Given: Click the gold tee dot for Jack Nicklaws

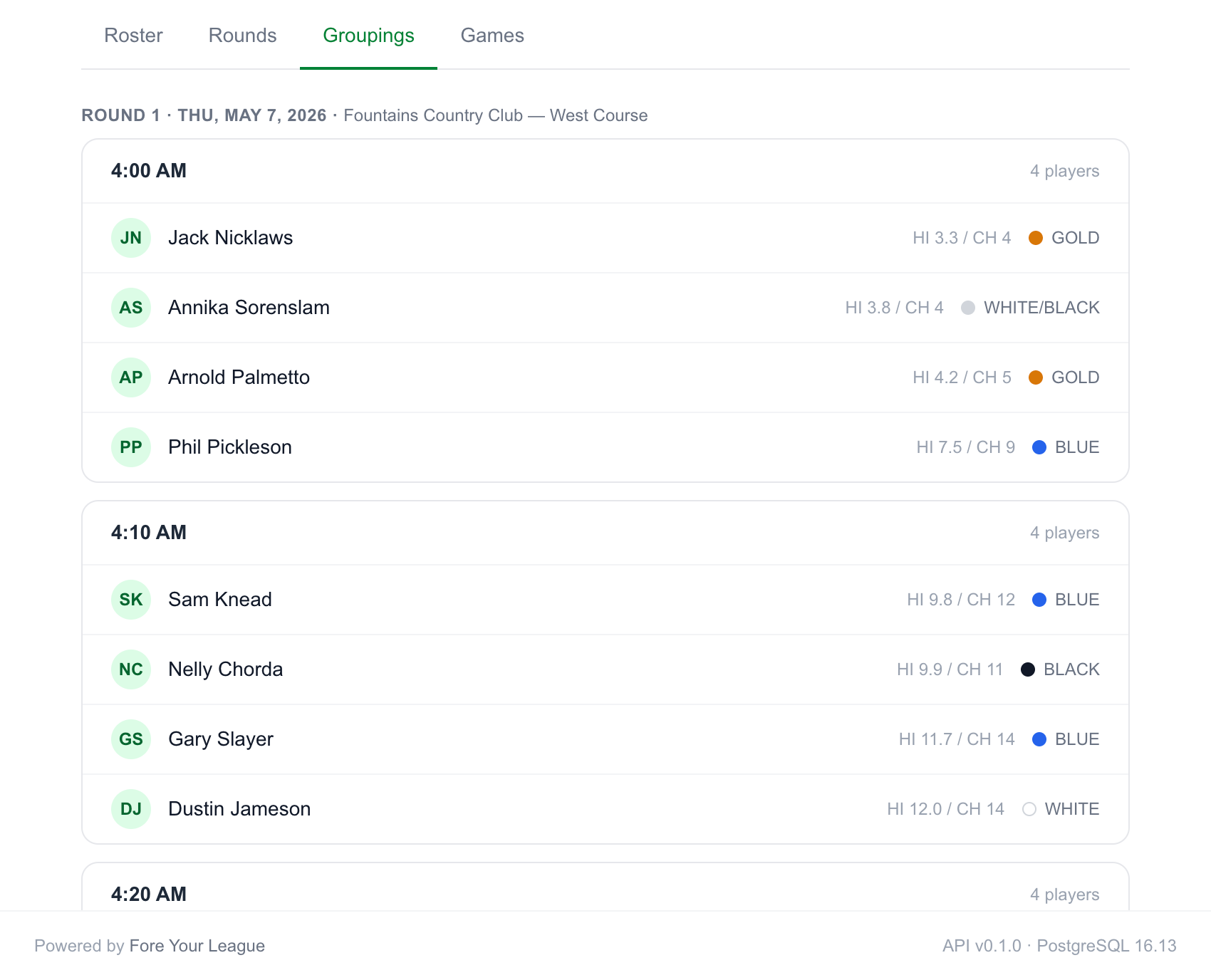Looking at the screenshot, I should coord(1036,238).
